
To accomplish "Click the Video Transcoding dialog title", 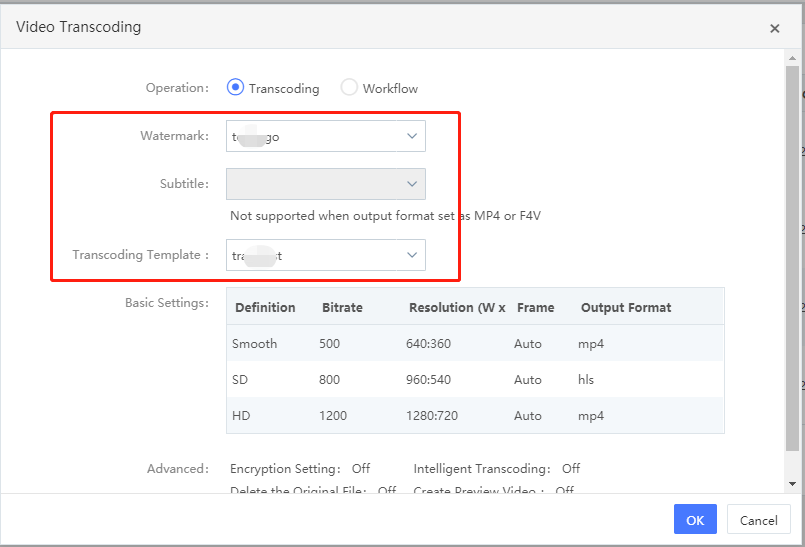I will point(79,27).
